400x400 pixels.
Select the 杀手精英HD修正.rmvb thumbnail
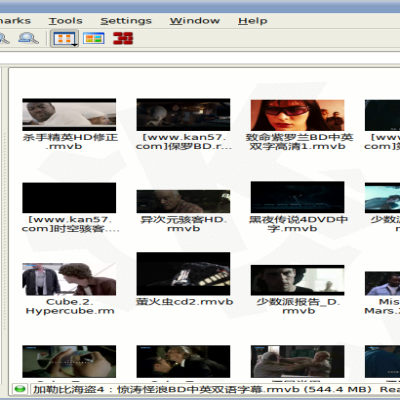[x=69, y=114]
